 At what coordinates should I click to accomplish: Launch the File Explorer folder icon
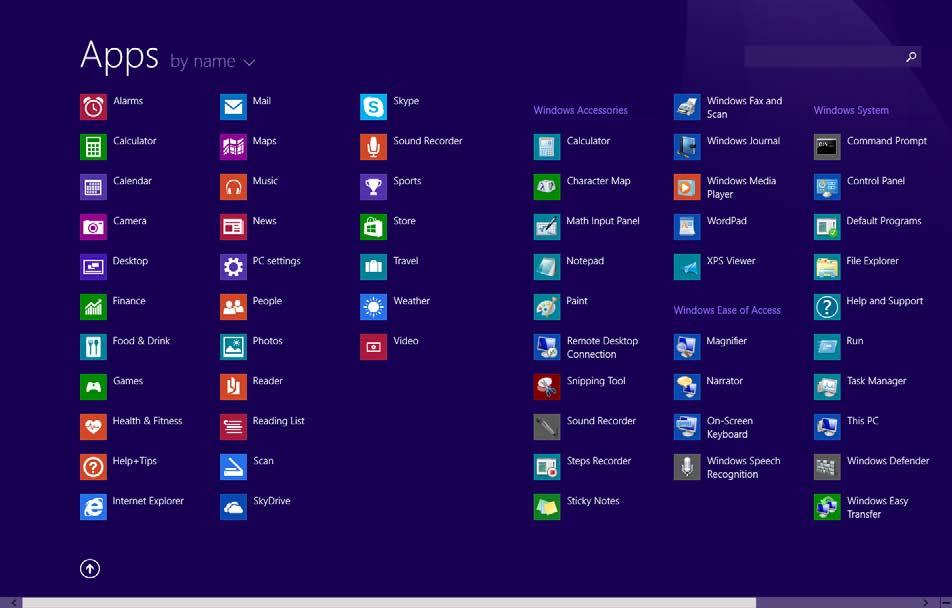tap(827, 267)
